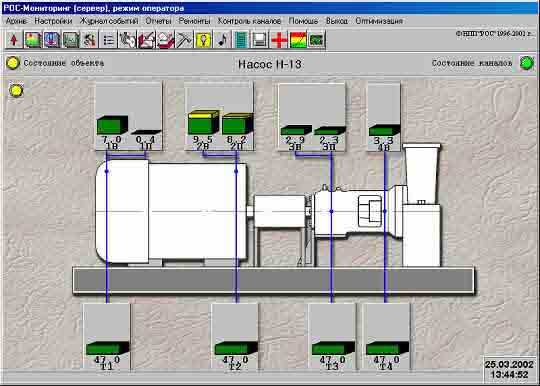Click the musical note sound icon
The height and width of the screenshot is (386, 540).
click(x=222, y=40)
